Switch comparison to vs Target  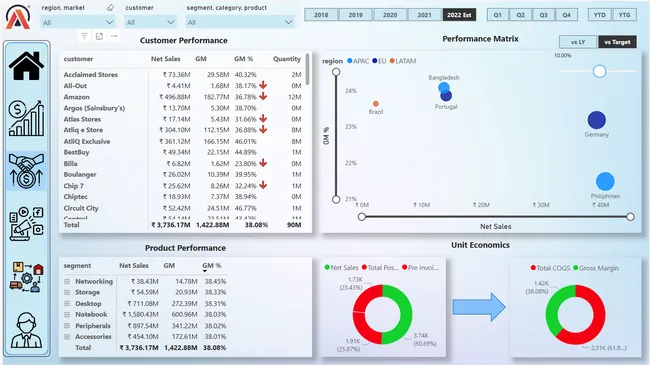(x=617, y=42)
